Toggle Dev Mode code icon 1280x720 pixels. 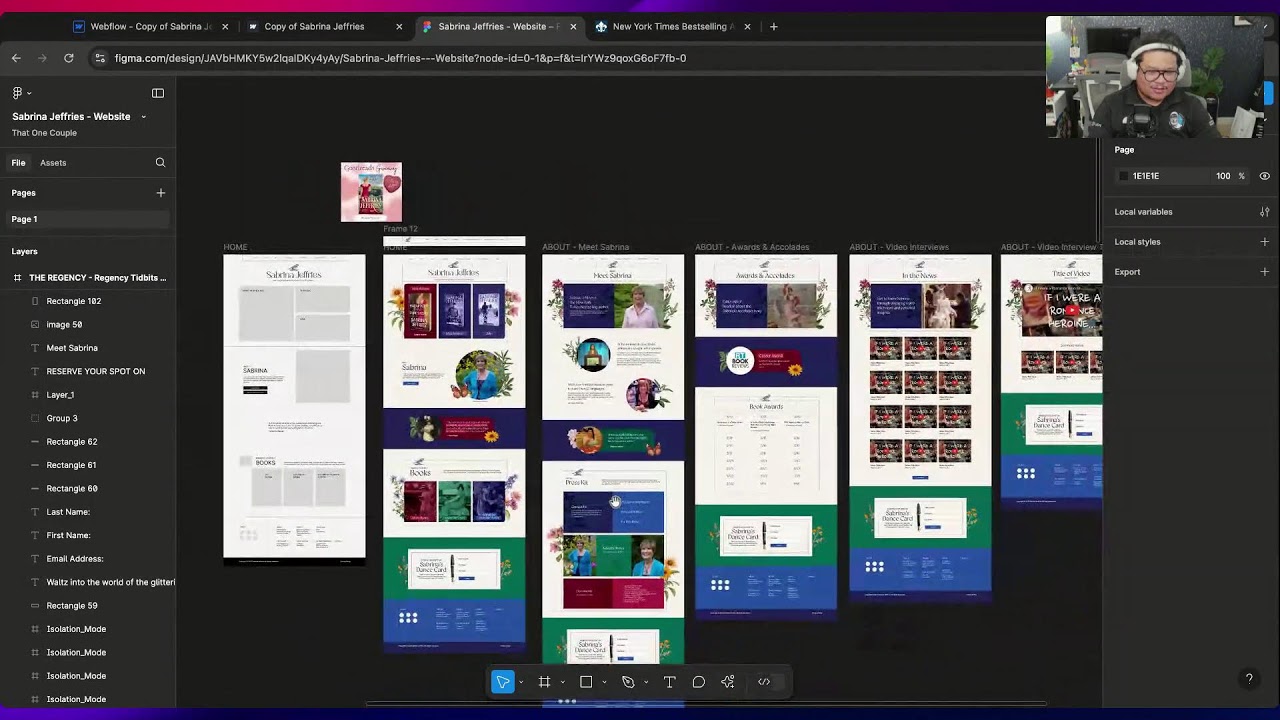click(x=764, y=682)
